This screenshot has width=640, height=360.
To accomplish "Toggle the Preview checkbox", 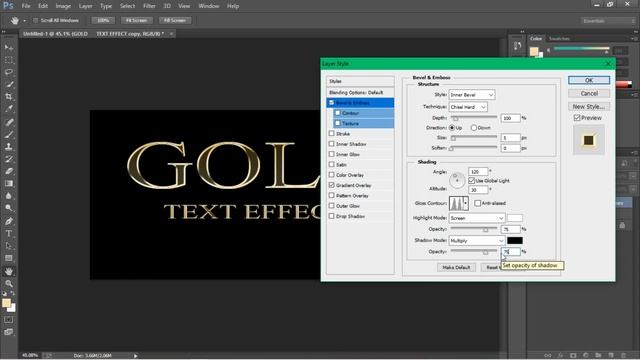I will click(577, 118).
